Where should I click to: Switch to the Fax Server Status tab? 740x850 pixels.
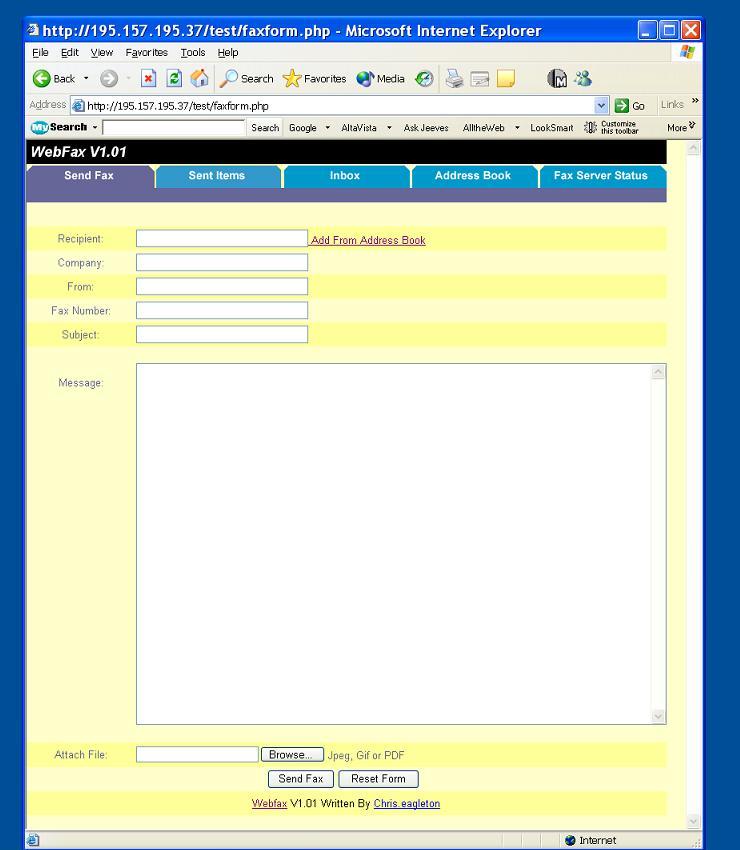coord(601,176)
